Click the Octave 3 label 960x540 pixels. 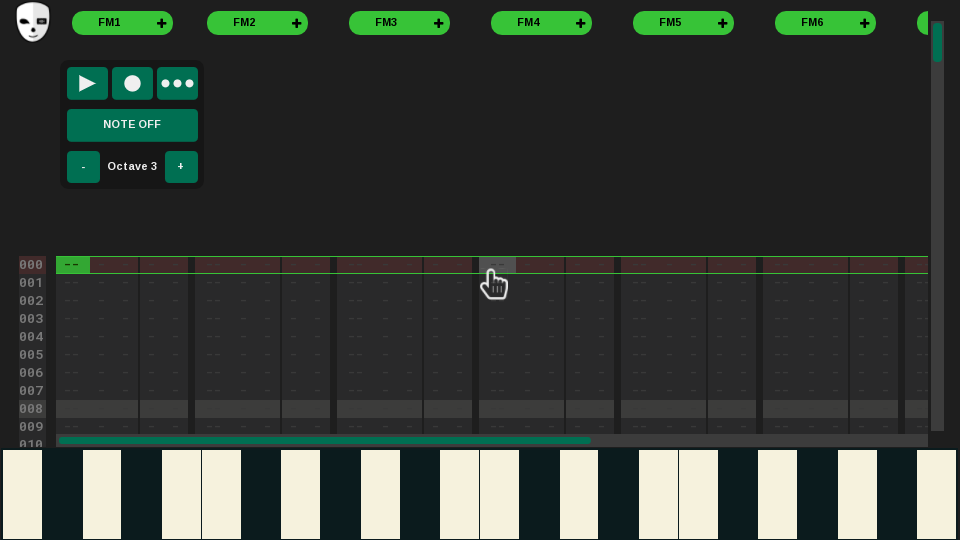132,167
